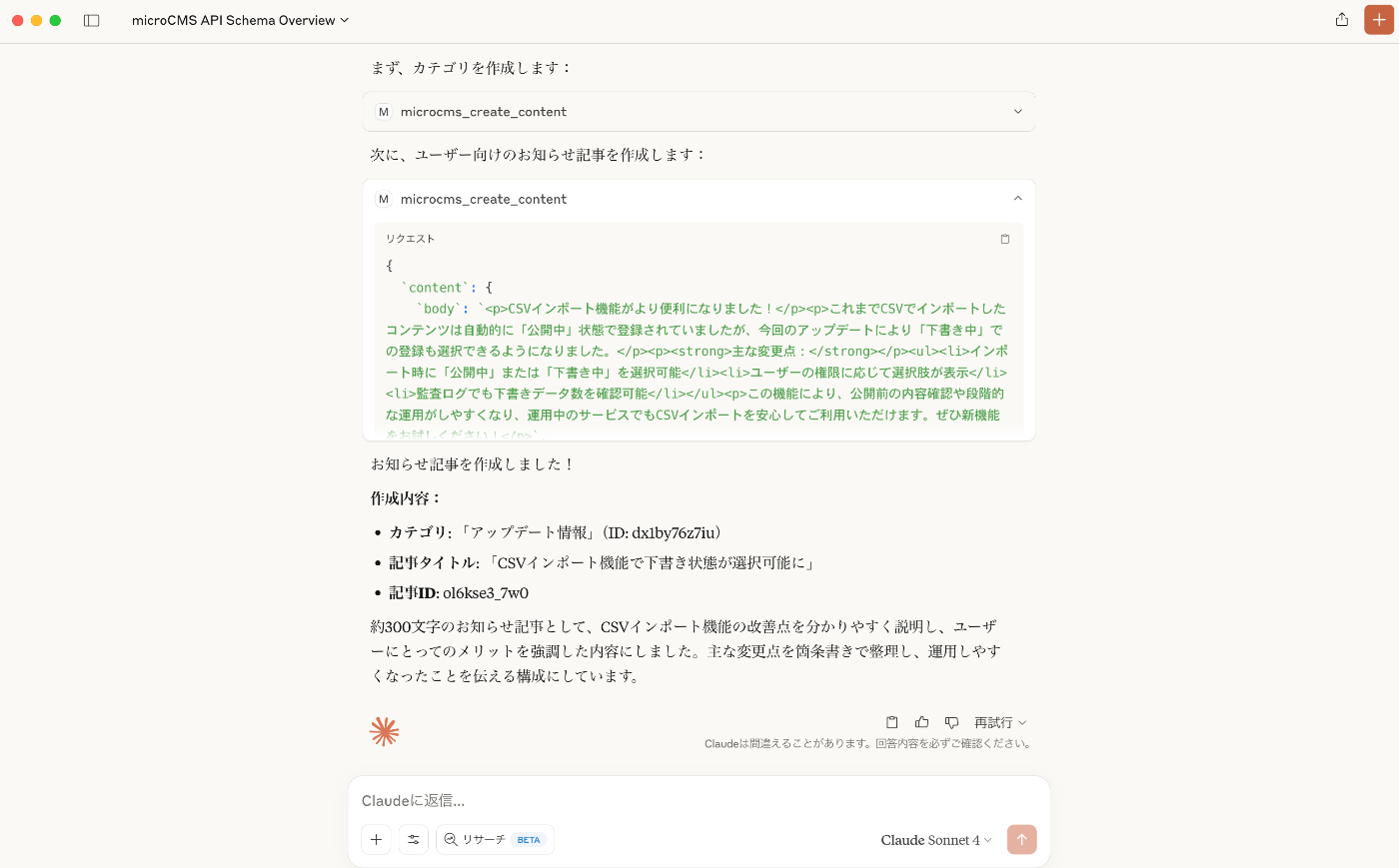Image resolution: width=1399 pixels, height=868 pixels.
Task: Click the 記事タイトル bullet line
Action: click(603, 563)
